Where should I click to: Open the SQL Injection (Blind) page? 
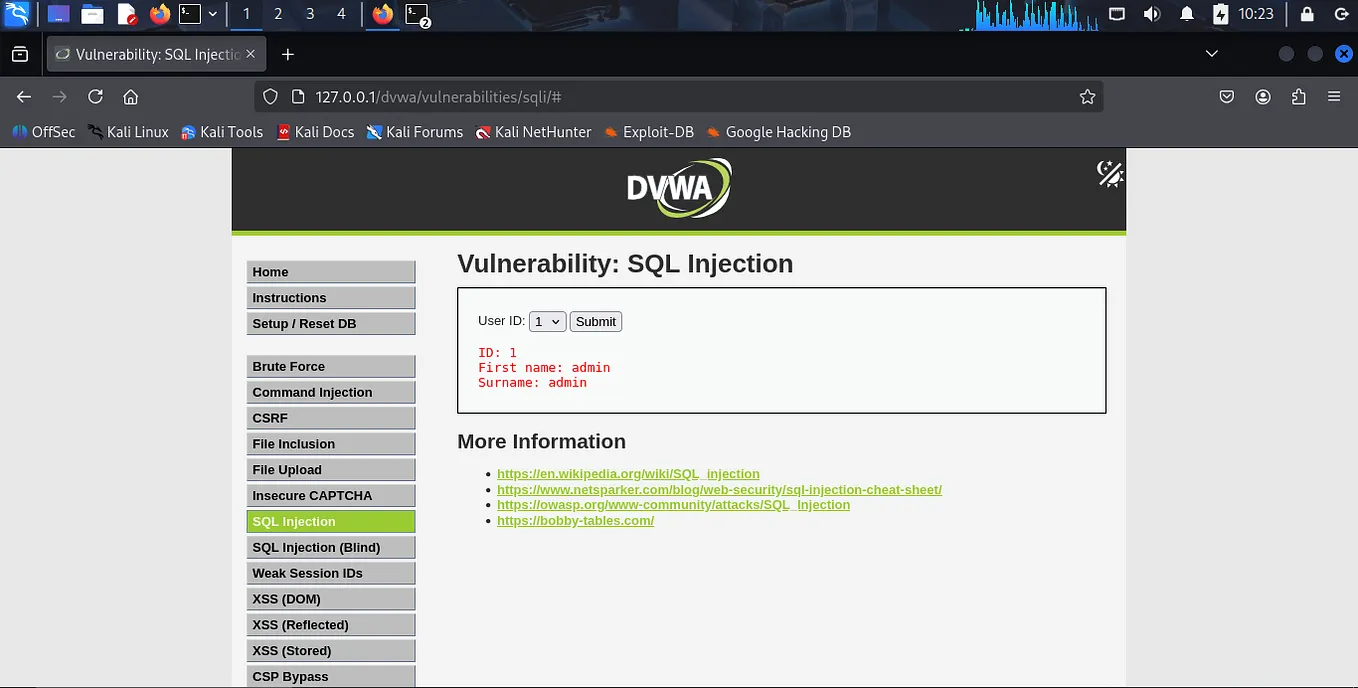[331, 547]
